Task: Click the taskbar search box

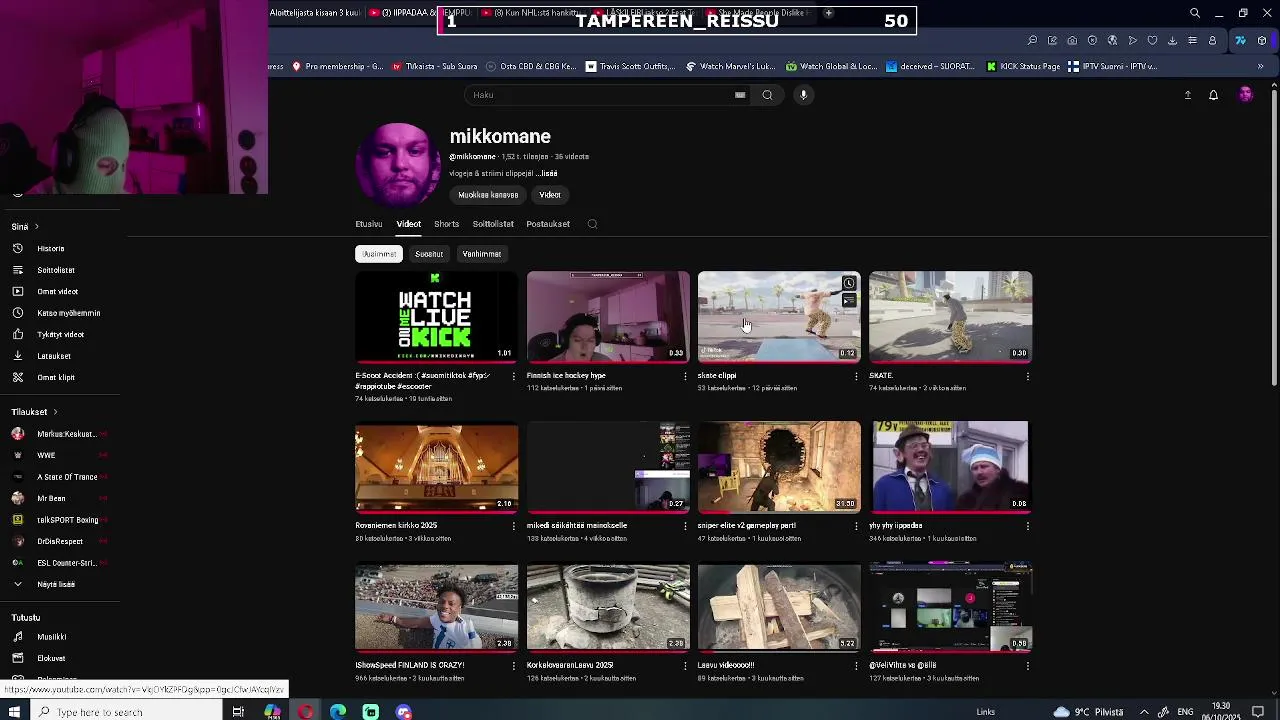Action: [125, 712]
